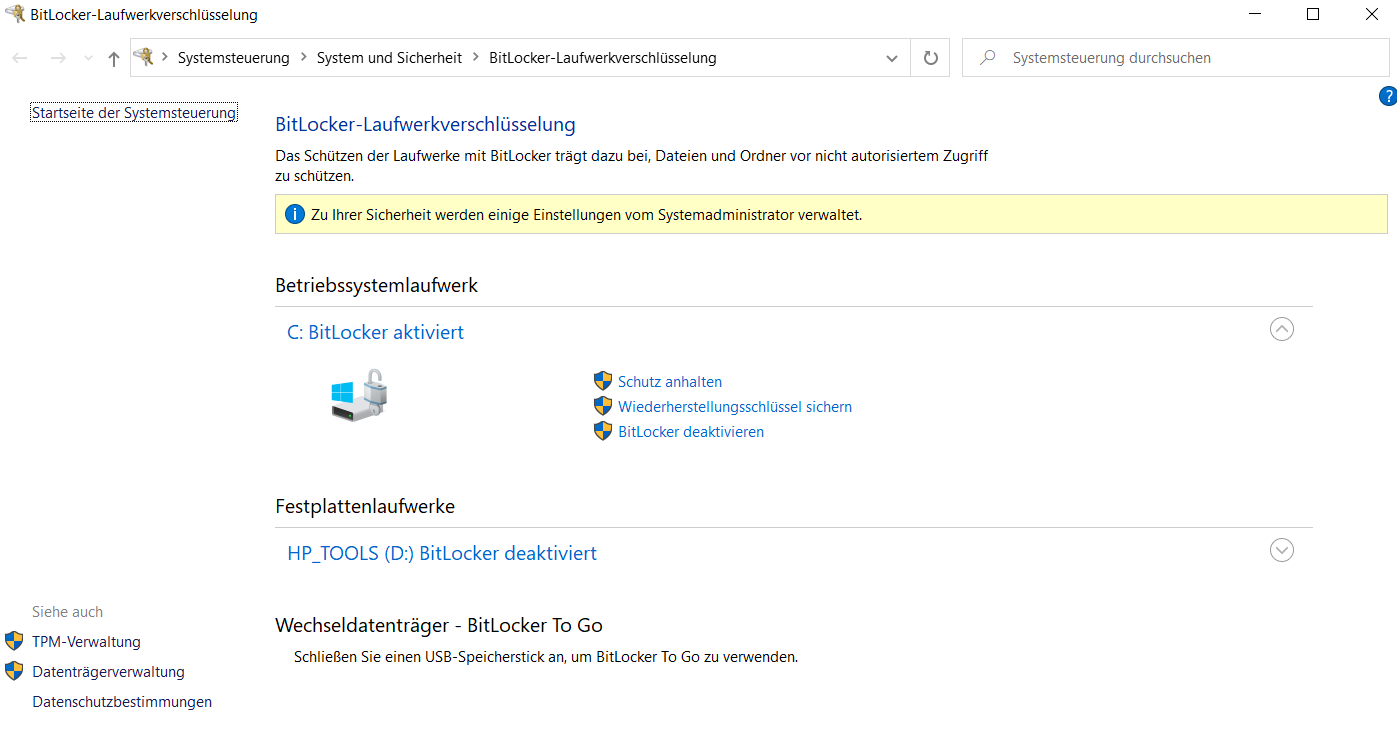
Task: Click the Siehe auch label
Action: pos(68,612)
